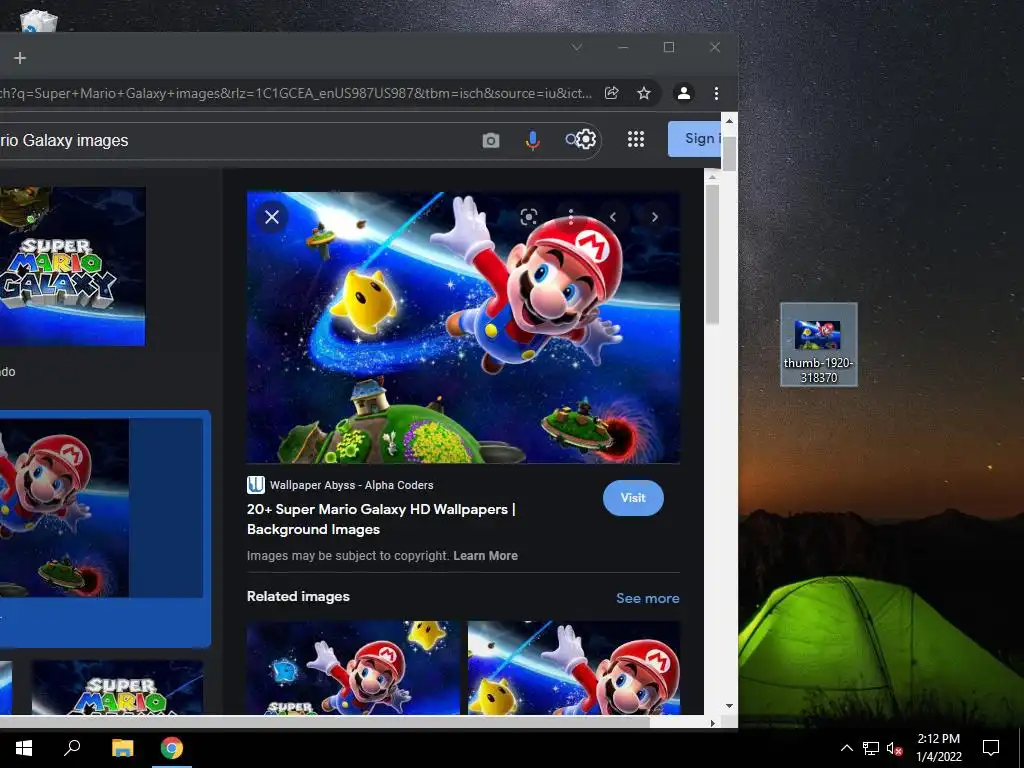Open the first related image thumbnail with blue star
Image resolution: width=1024 pixels, height=768 pixels.
click(x=353, y=667)
